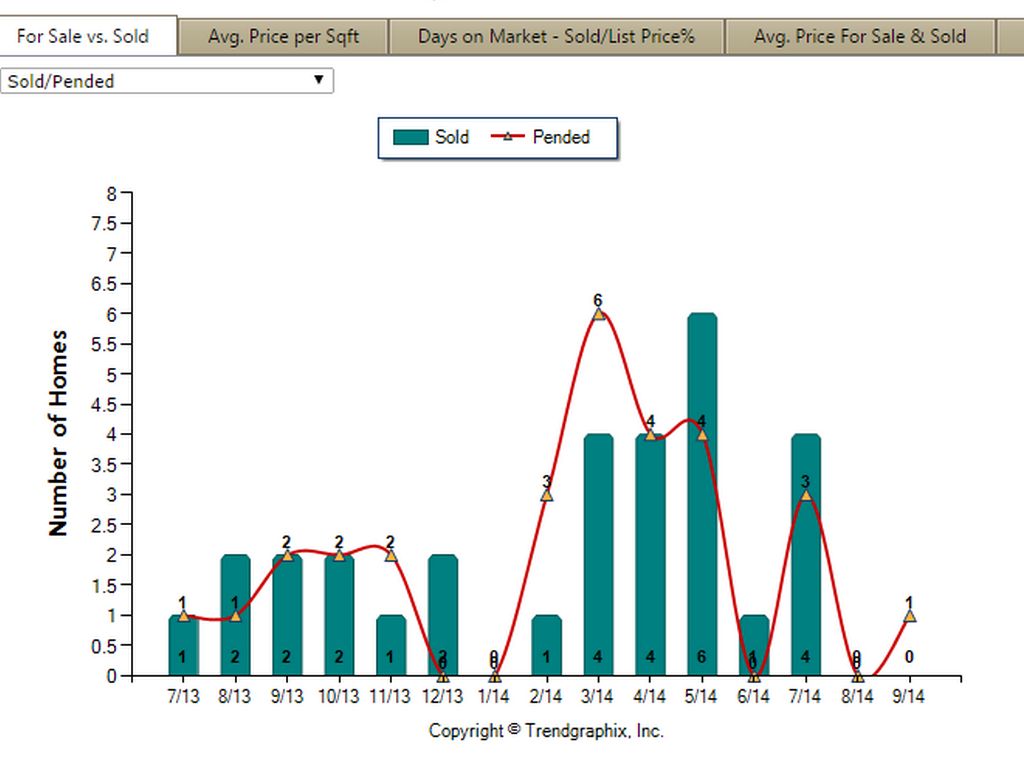The image size is (1024, 768).
Task: Click the 12/13 Sold bar
Action: pos(443,610)
